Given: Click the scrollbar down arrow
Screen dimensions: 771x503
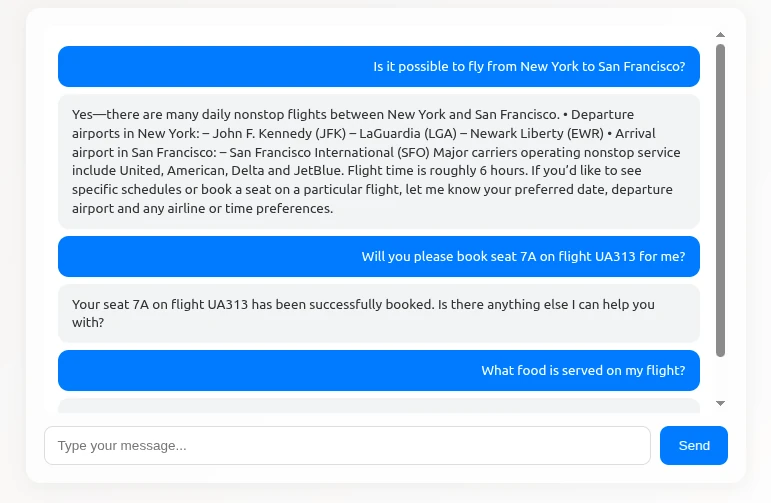Looking at the screenshot, I should pos(720,403).
